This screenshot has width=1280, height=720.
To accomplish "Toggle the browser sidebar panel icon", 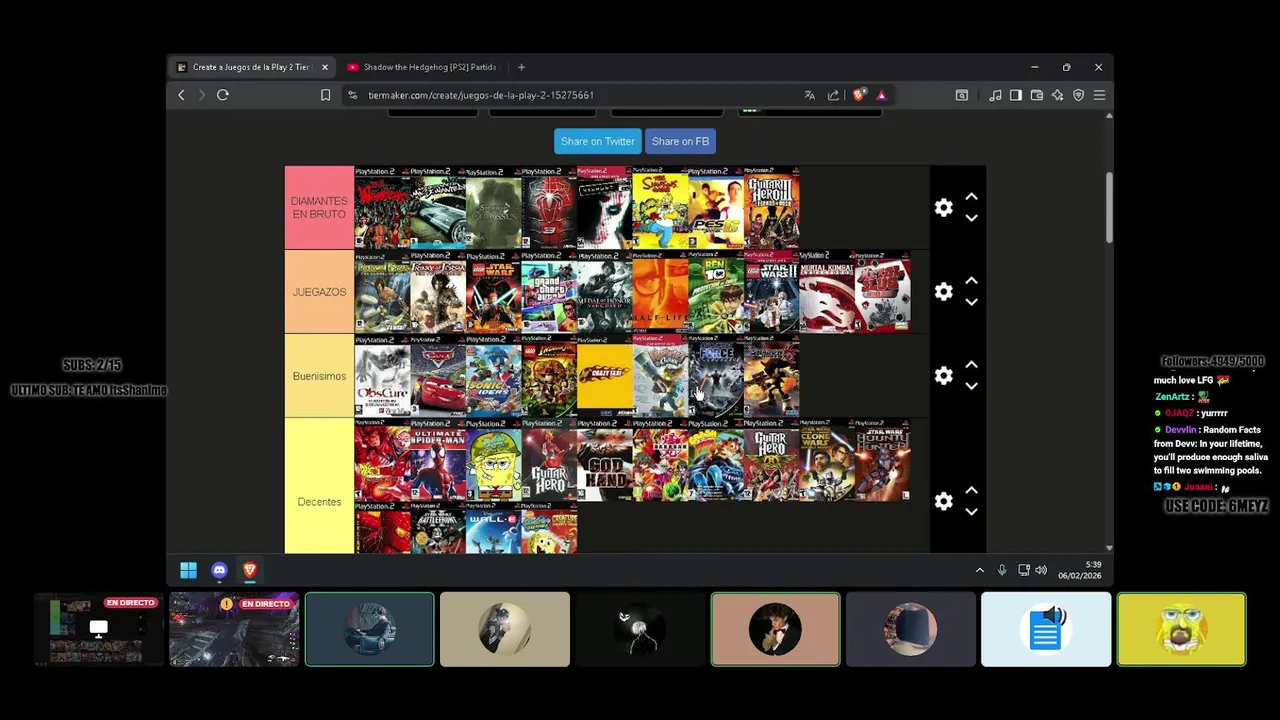I will tap(1016, 95).
